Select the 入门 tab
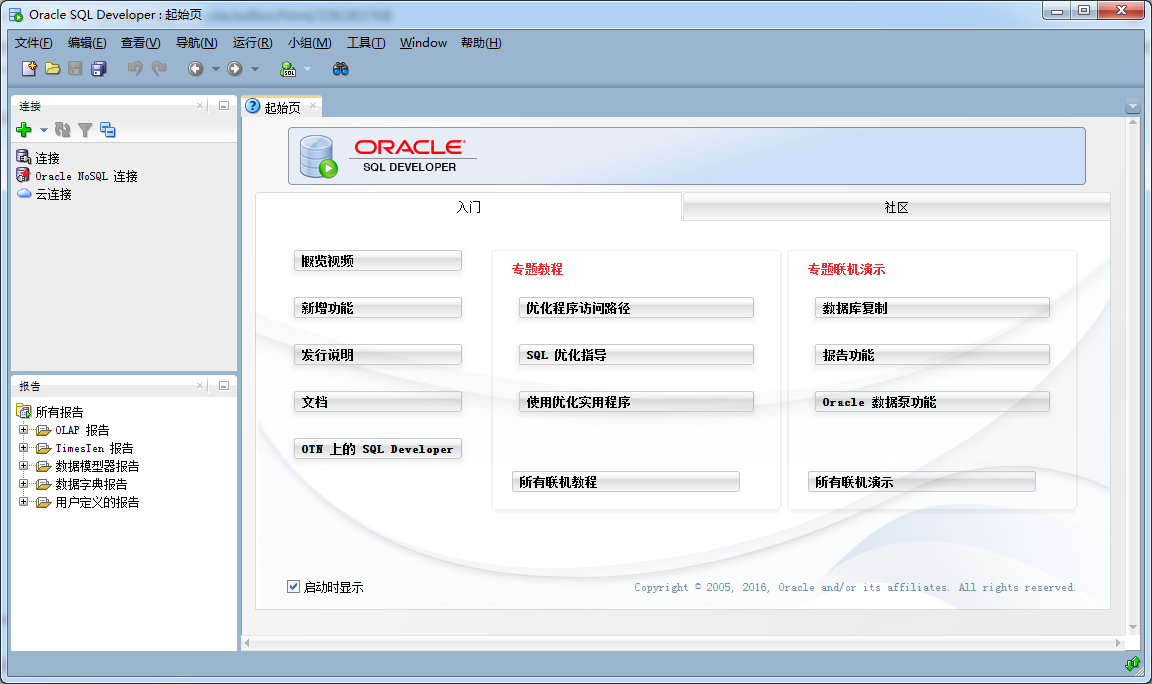 coord(469,207)
